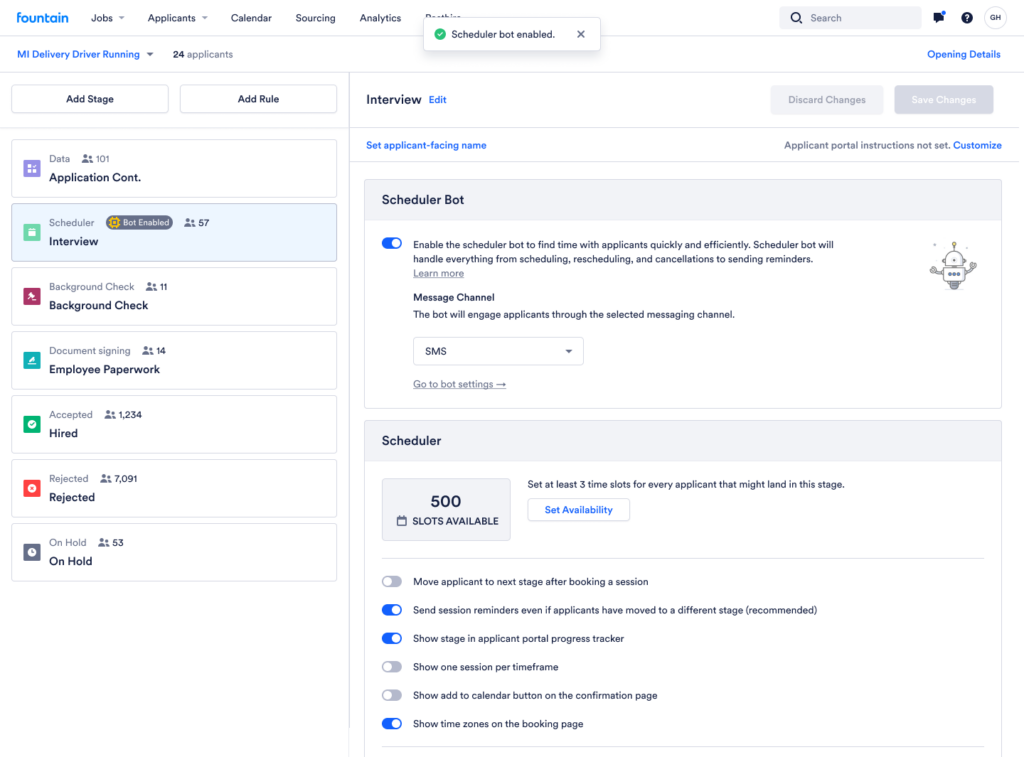Image resolution: width=1024 pixels, height=757 pixels.
Task: Click the chat messages icon in header
Action: pos(939,18)
